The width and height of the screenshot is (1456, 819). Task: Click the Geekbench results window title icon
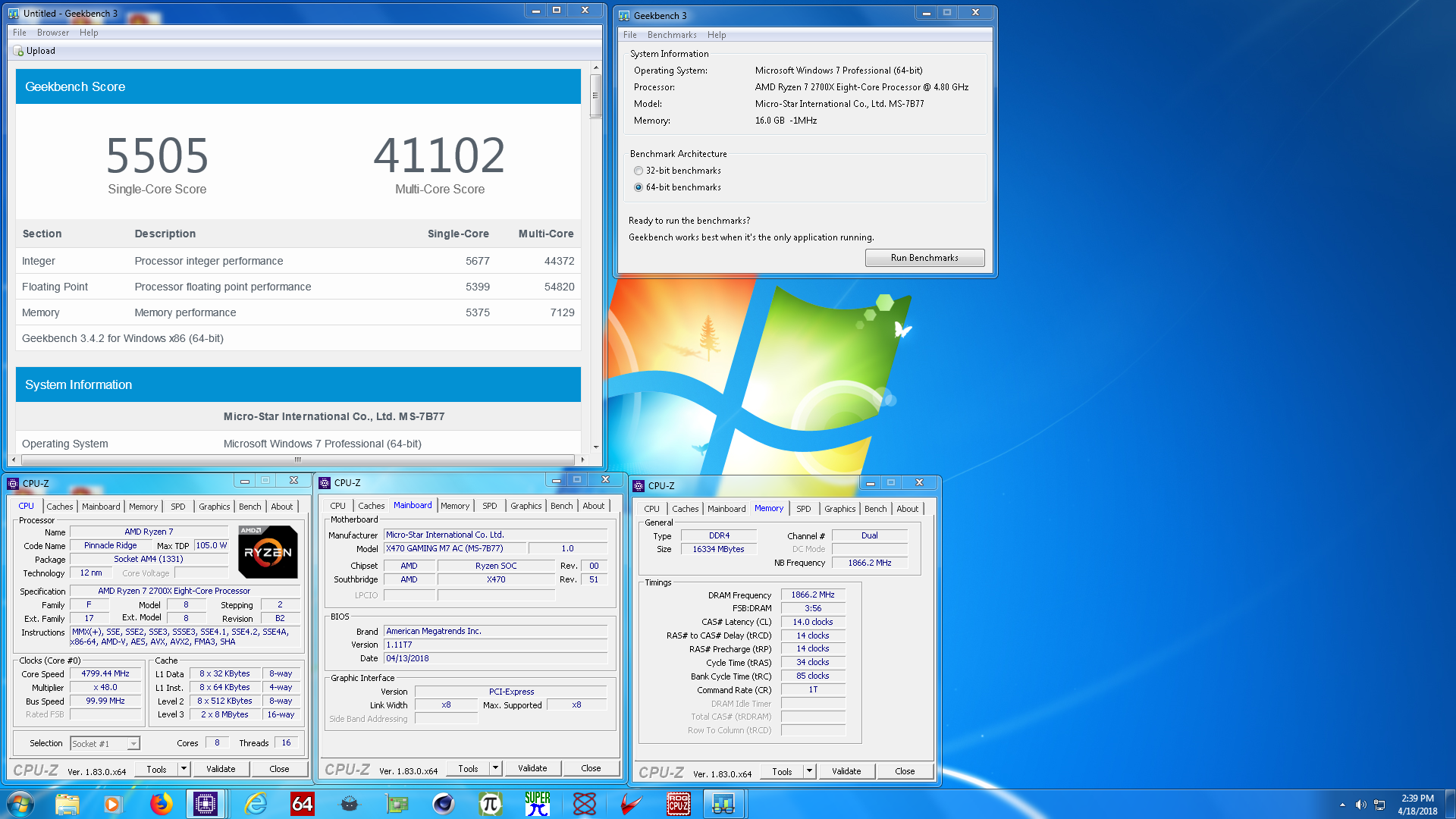pos(14,13)
